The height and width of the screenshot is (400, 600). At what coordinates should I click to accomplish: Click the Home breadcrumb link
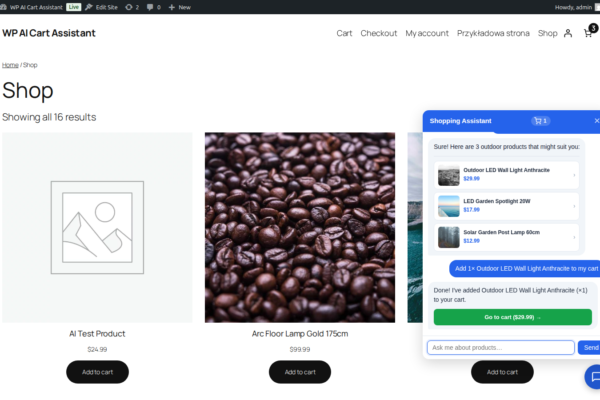point(10,65)
